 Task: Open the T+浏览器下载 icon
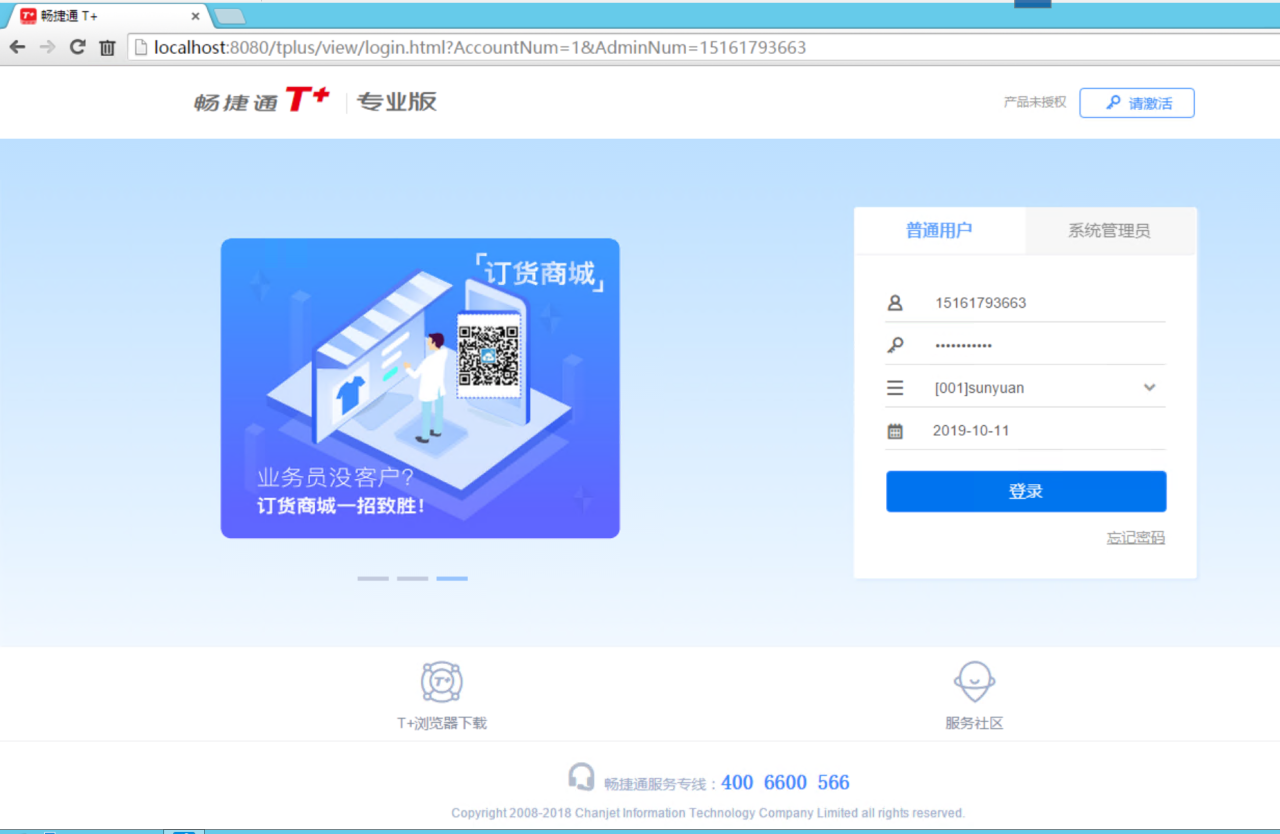(x=441, y=682)
